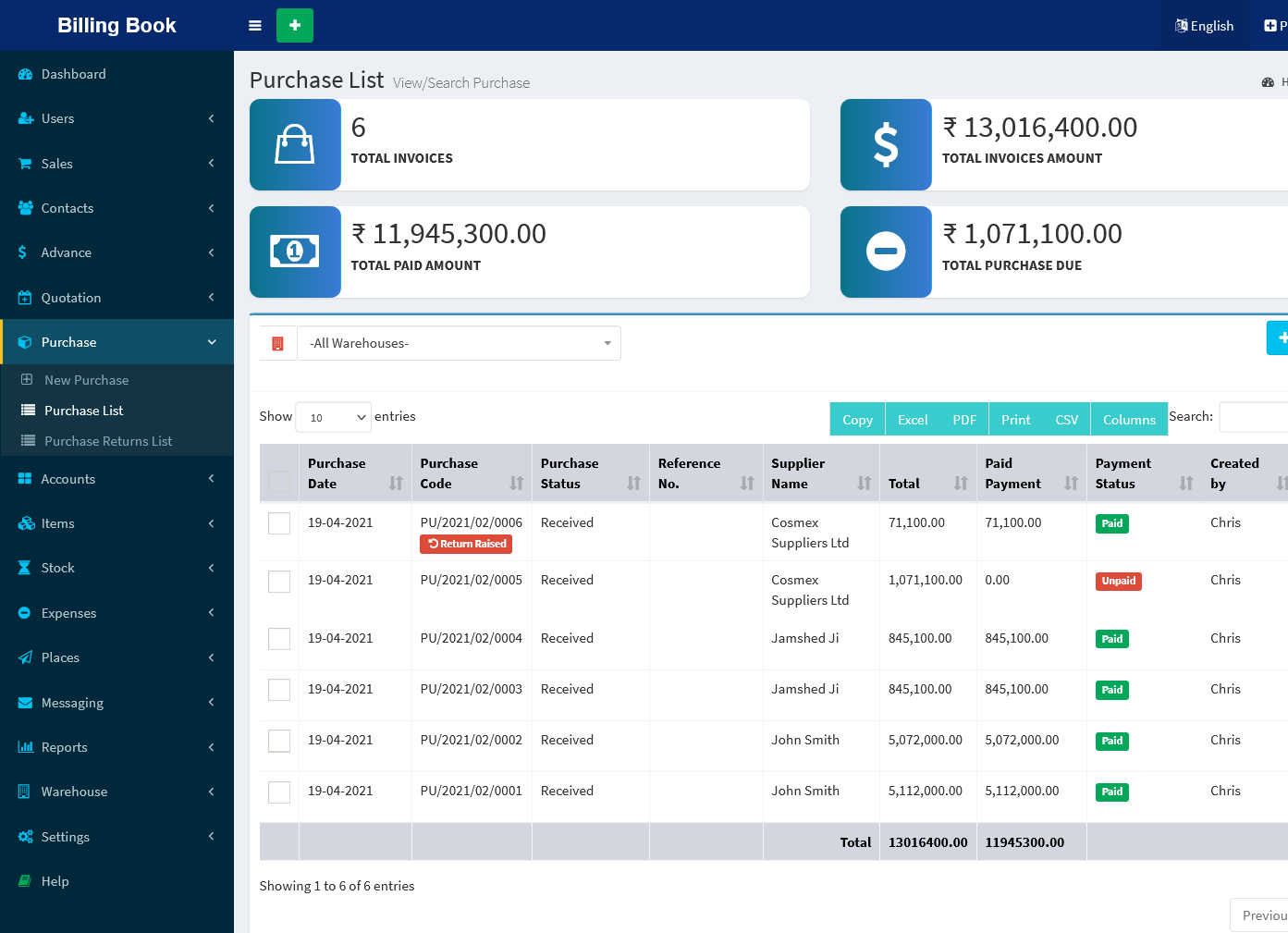
Task: Click the Total column sort icon
Action: tap(961, 484)
